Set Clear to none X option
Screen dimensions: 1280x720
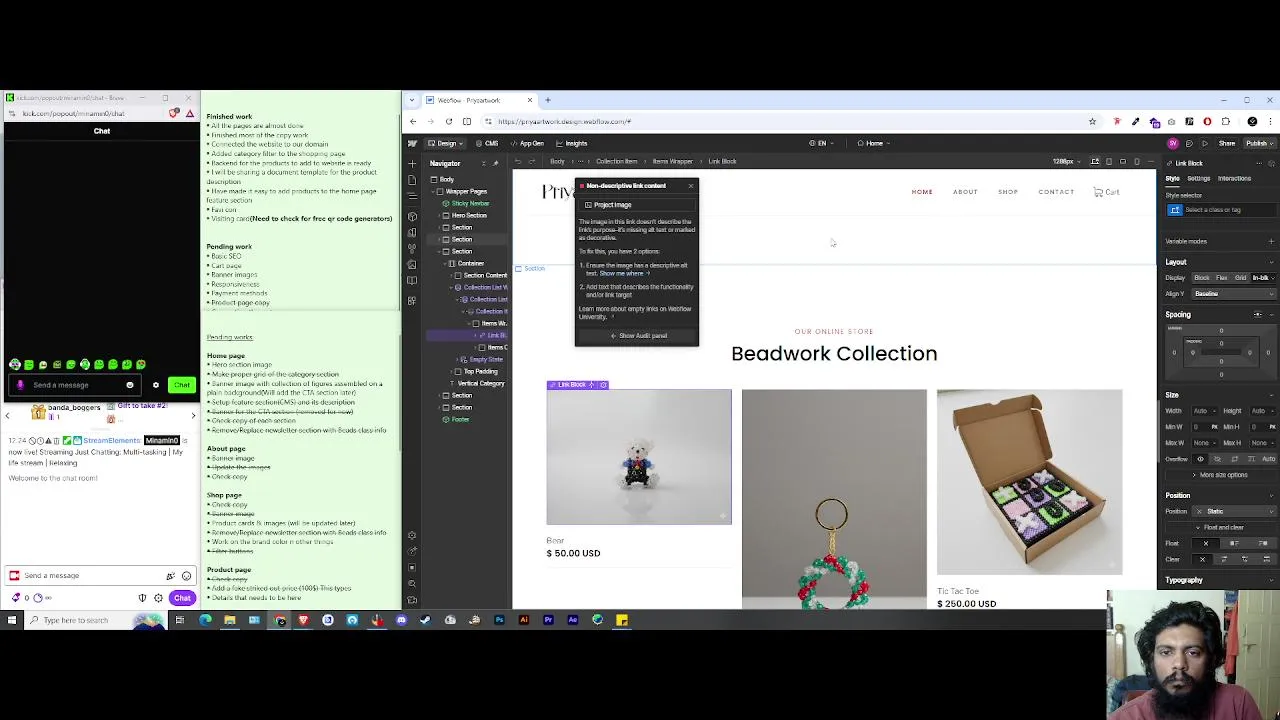pyautogui.click(x=1202, y=559)
